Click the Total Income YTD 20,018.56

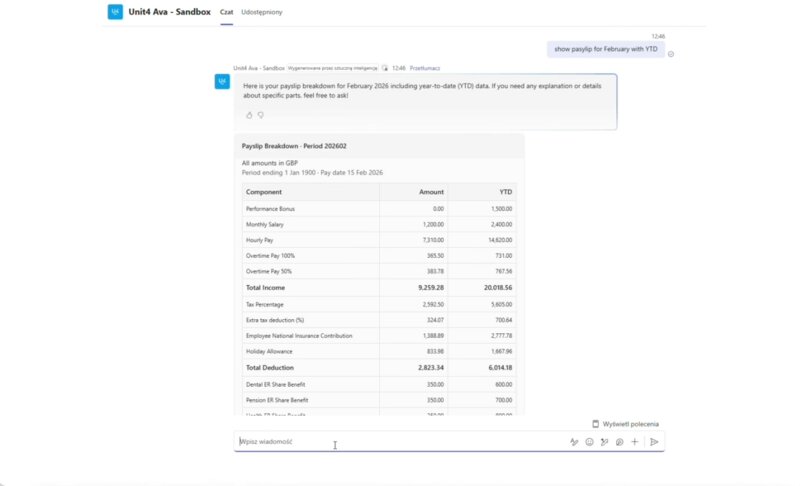[x=498, y=288]
